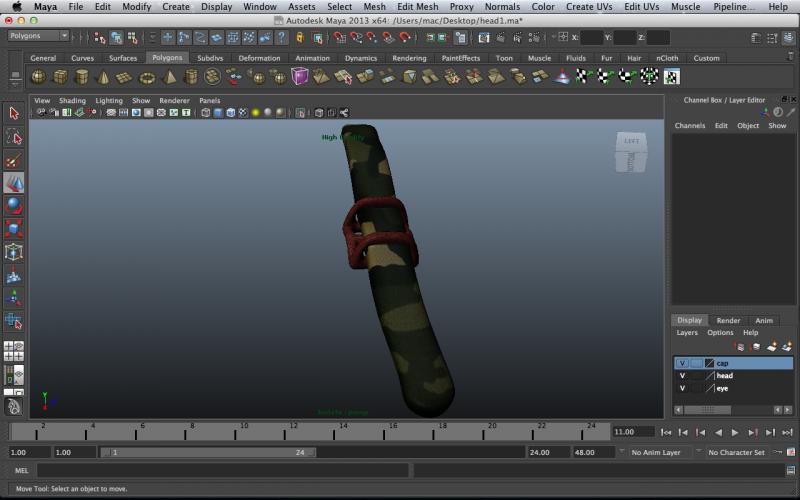Toggle visibility of the head layer
The image size is (800, 500).
click(x=682, y=375)
